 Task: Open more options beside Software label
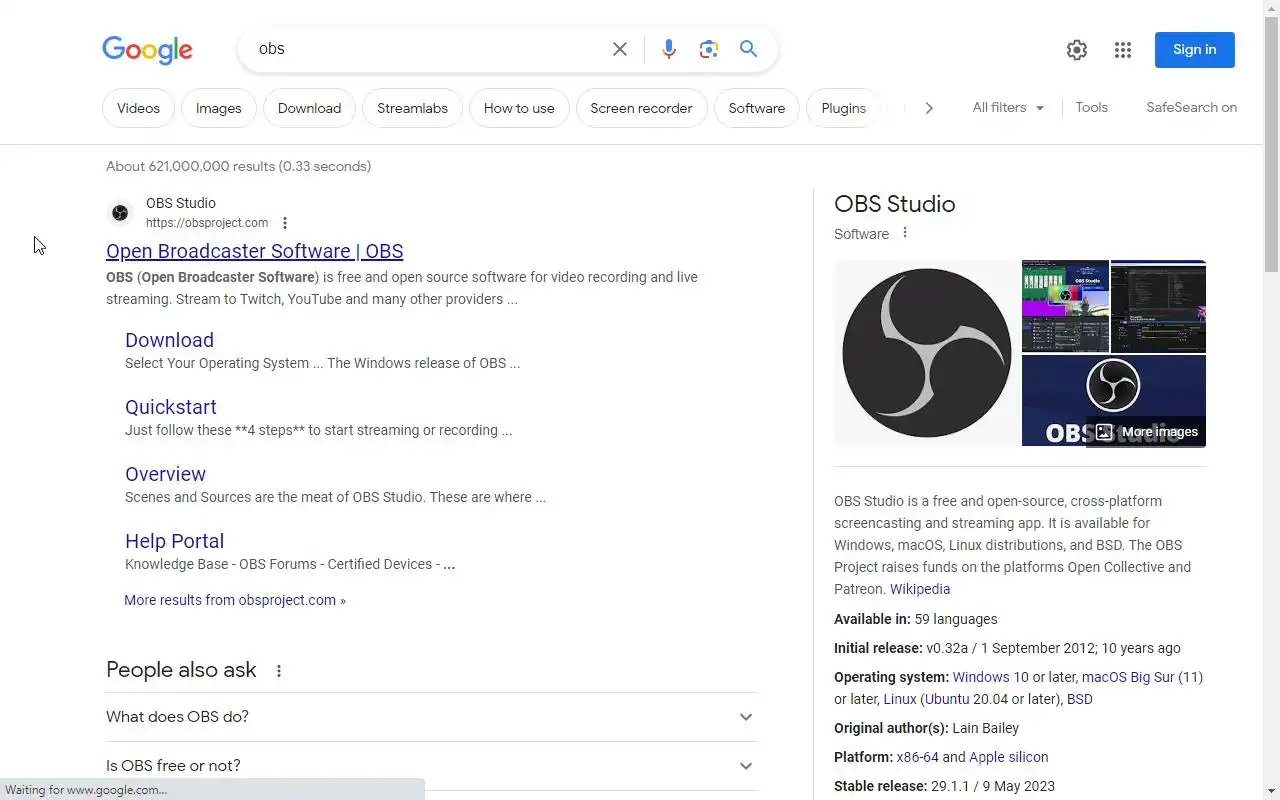905,233
